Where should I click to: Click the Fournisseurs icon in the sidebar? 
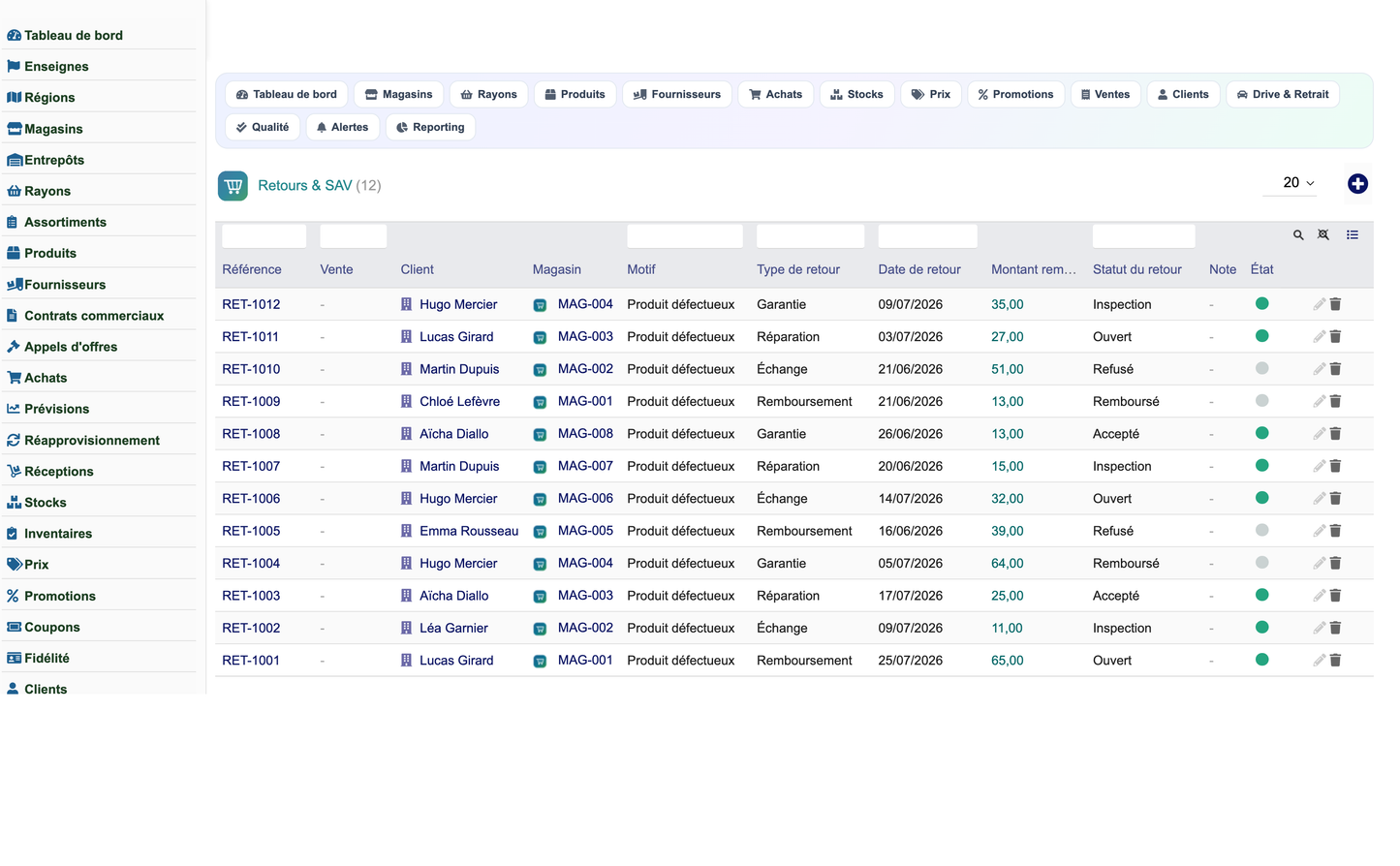(x=15, y=285)
